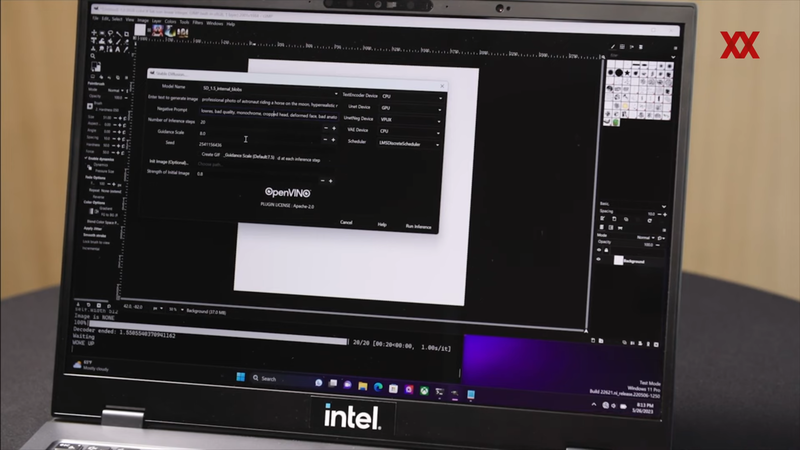Viewport: 800px width, 450px height.
Task: Click the Negative Prompt field
Action: (x=268, y=113)
